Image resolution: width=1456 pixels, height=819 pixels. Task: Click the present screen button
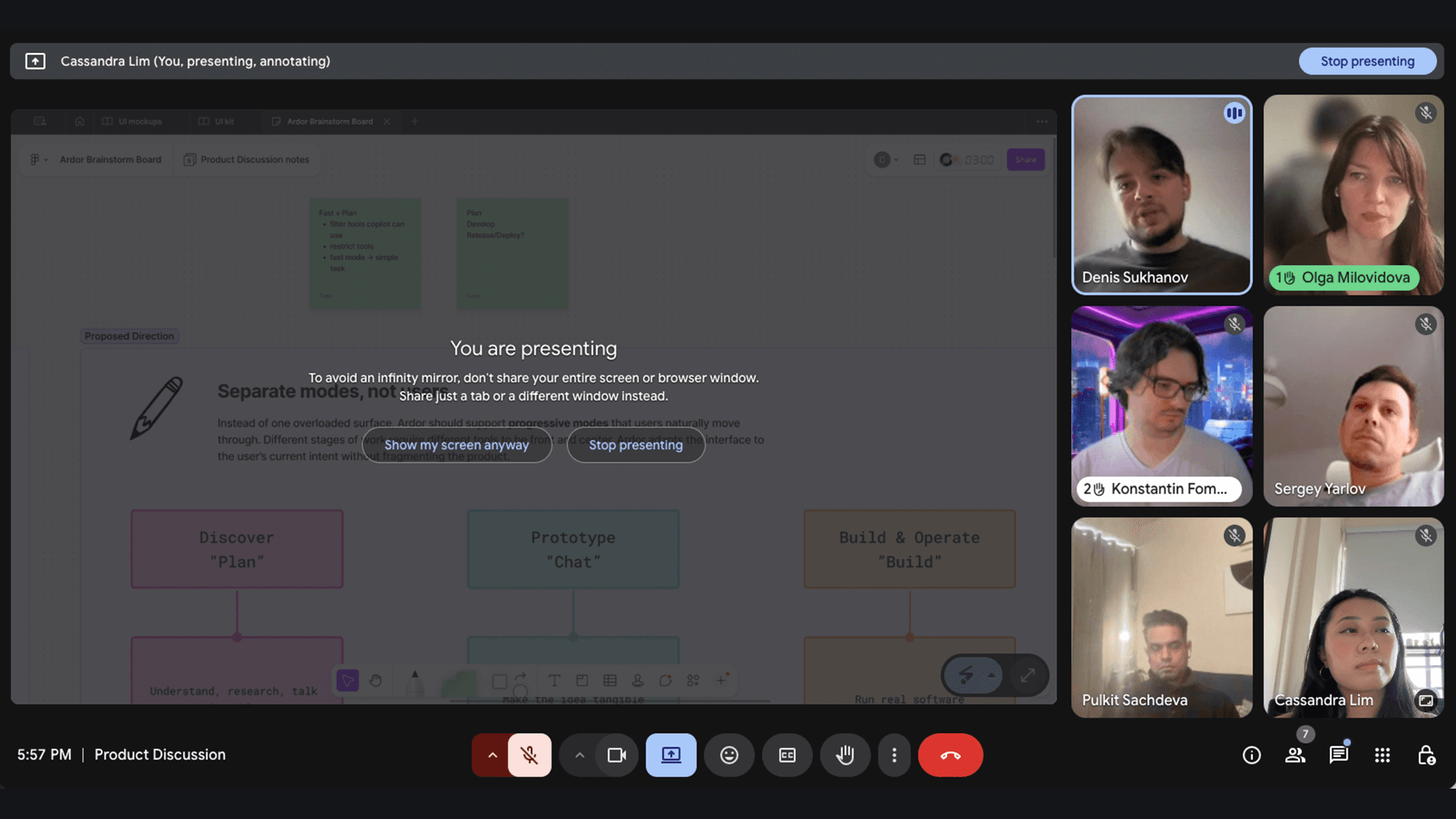tap(671, 755)
